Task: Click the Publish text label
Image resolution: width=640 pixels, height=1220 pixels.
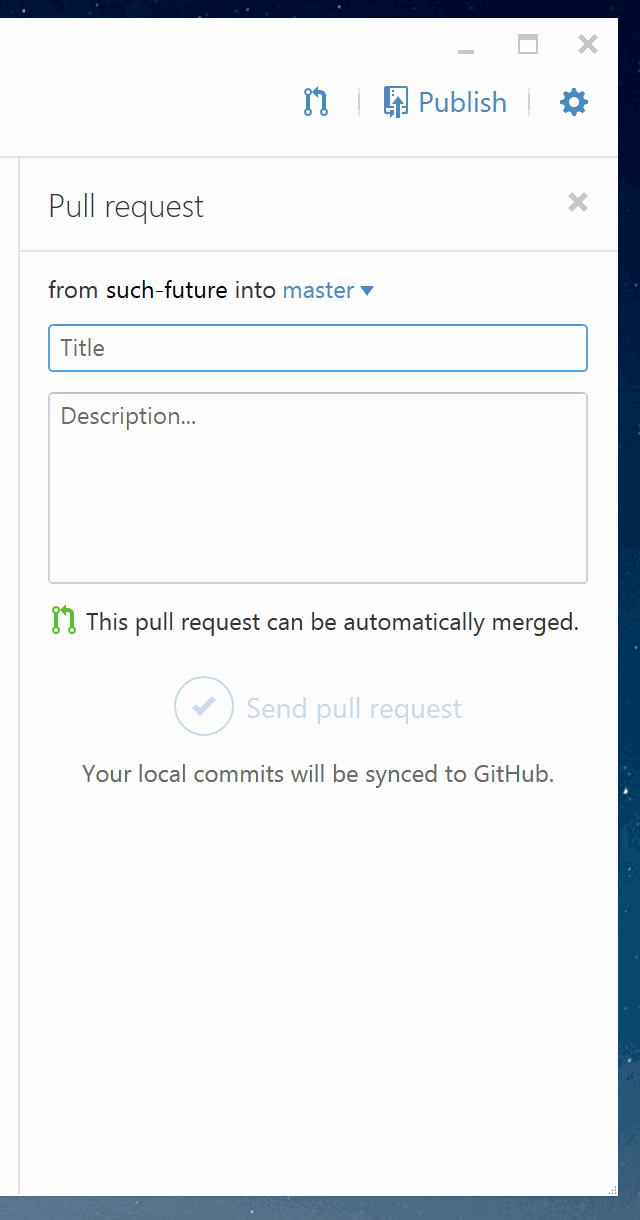Action: (462, 102)
